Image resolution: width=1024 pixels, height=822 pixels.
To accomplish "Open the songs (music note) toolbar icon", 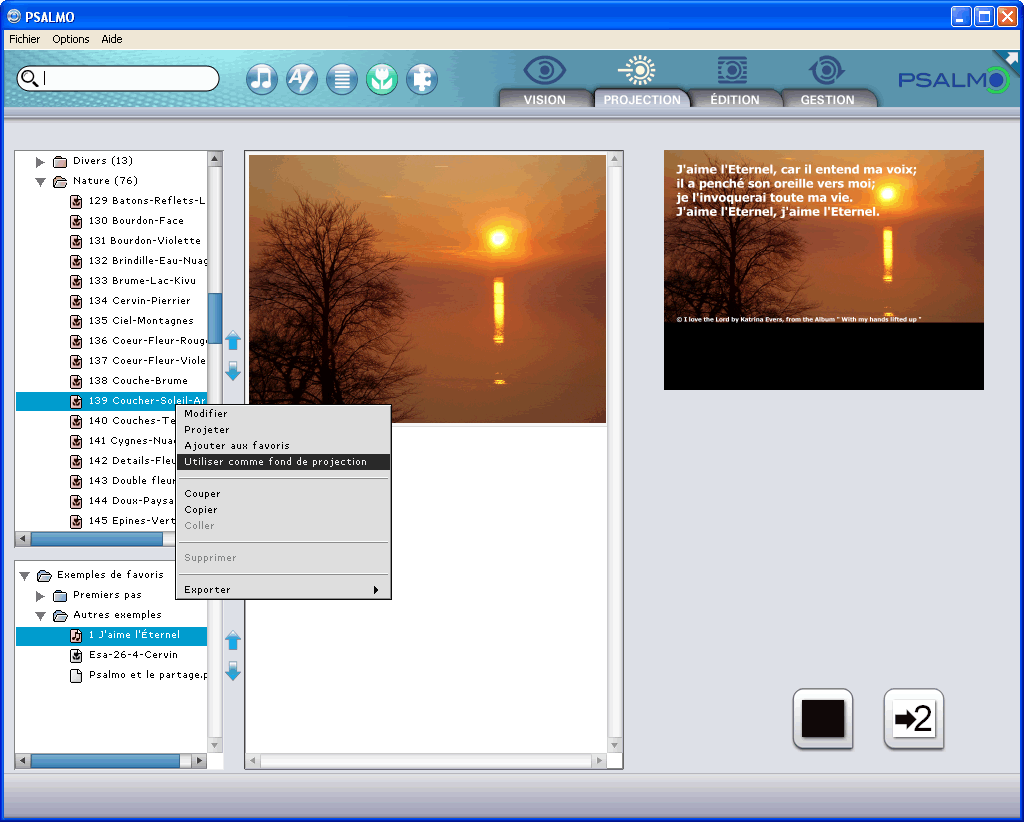I will [x=262, y=80].
